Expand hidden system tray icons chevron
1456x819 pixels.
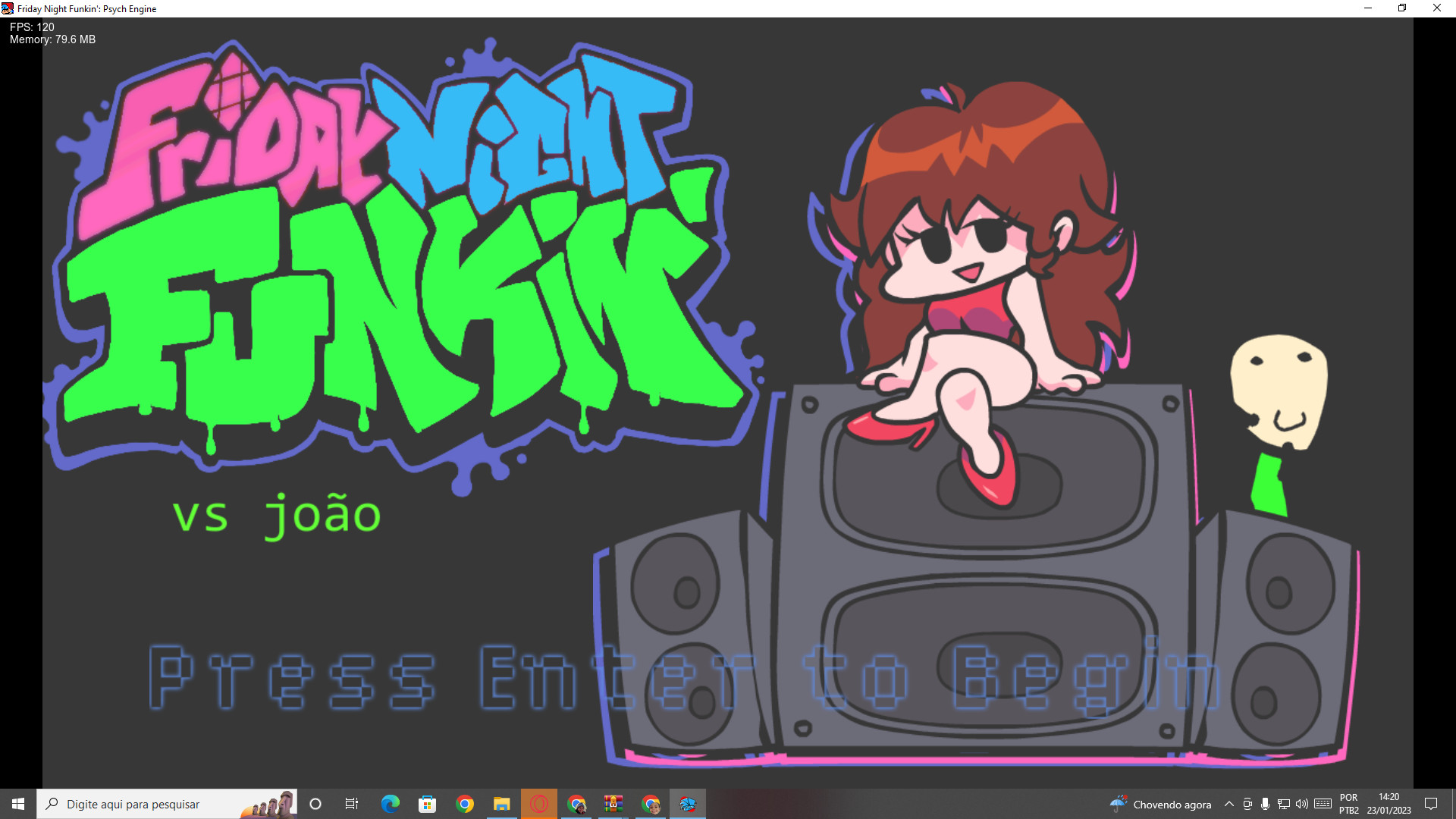pyautogui.click(x=1228, y=804)
